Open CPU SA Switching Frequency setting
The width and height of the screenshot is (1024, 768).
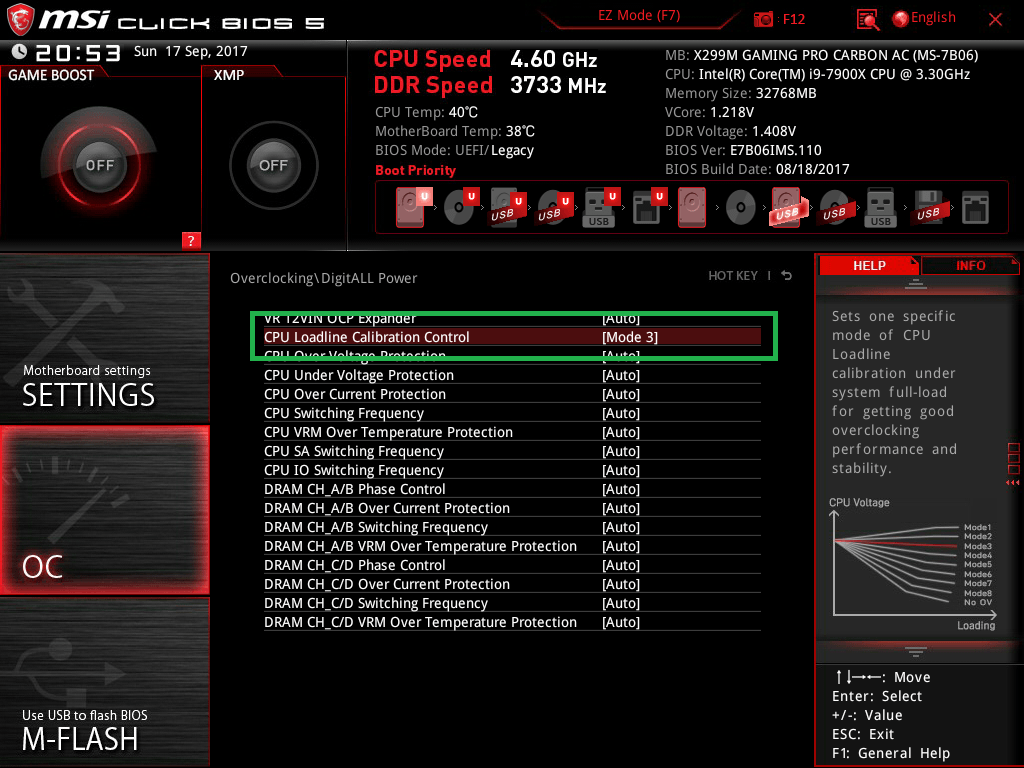click(x=512, y=451)
